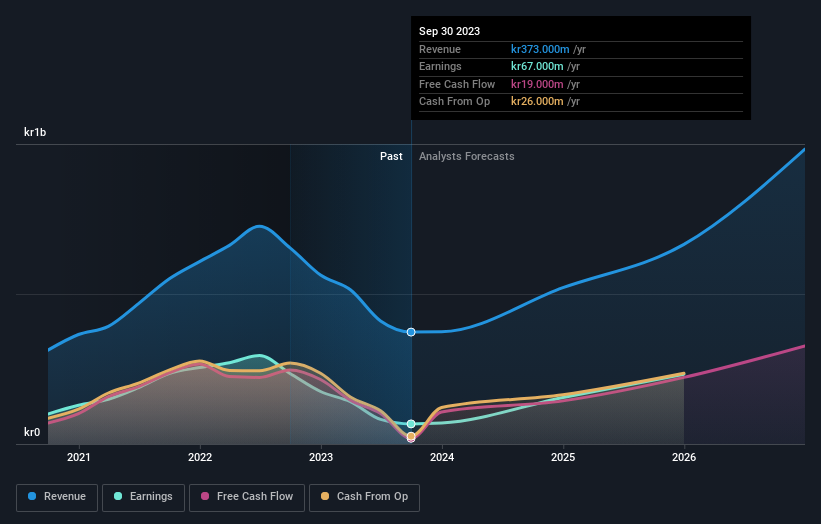Viewport: 821px width, 524px height.
Task: Click the kr19.000m free cash flow value
Action: click(537, 84)
